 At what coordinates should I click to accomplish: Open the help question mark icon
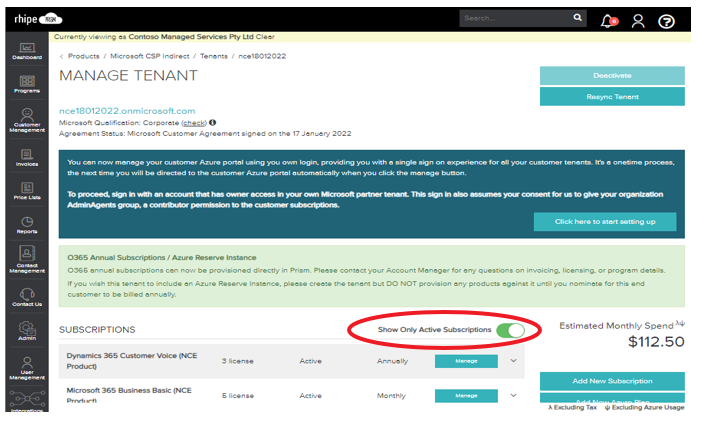point(666,21)
